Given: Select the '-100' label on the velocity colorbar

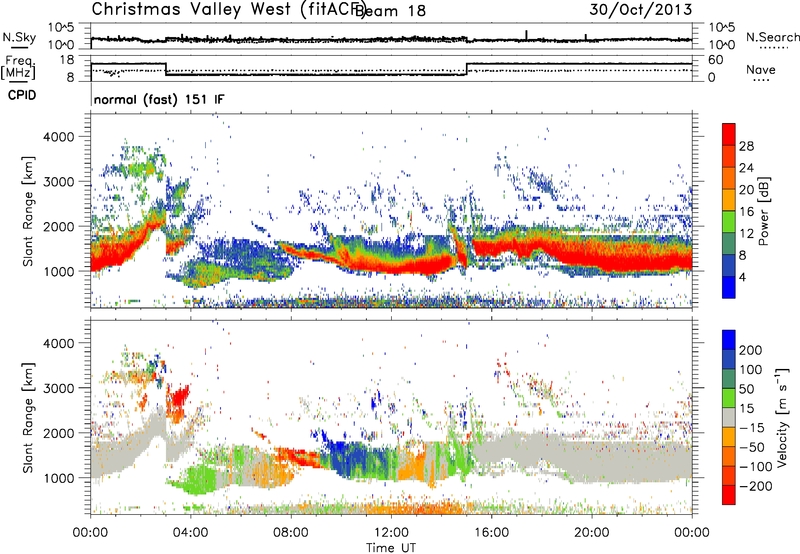Looking at the screenshot, I should [x=756, y=467].
